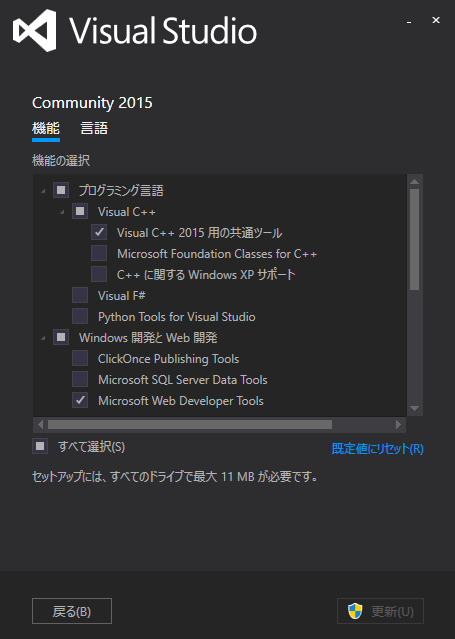Click the horizontal scrollbar left arrow
The image size is (455, 639).
pos(40,425)
